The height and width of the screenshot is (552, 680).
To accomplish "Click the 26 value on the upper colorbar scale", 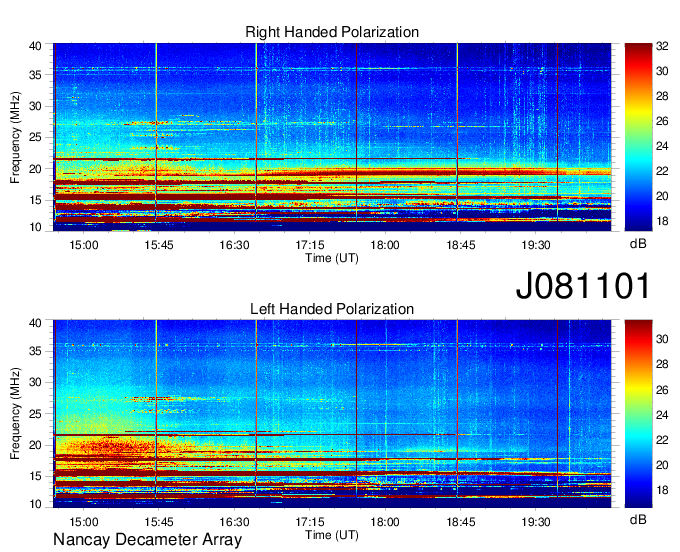I will point(662,121).
